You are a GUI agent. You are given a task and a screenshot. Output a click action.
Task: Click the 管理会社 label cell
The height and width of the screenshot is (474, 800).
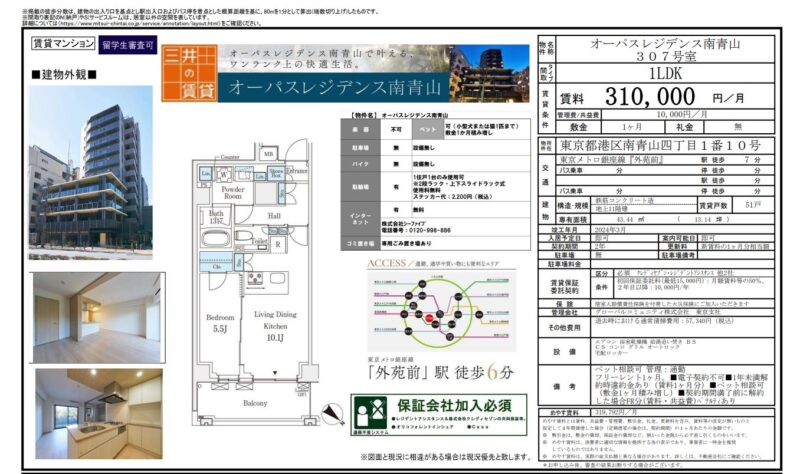pyautogui.click(x=564, y=312)
